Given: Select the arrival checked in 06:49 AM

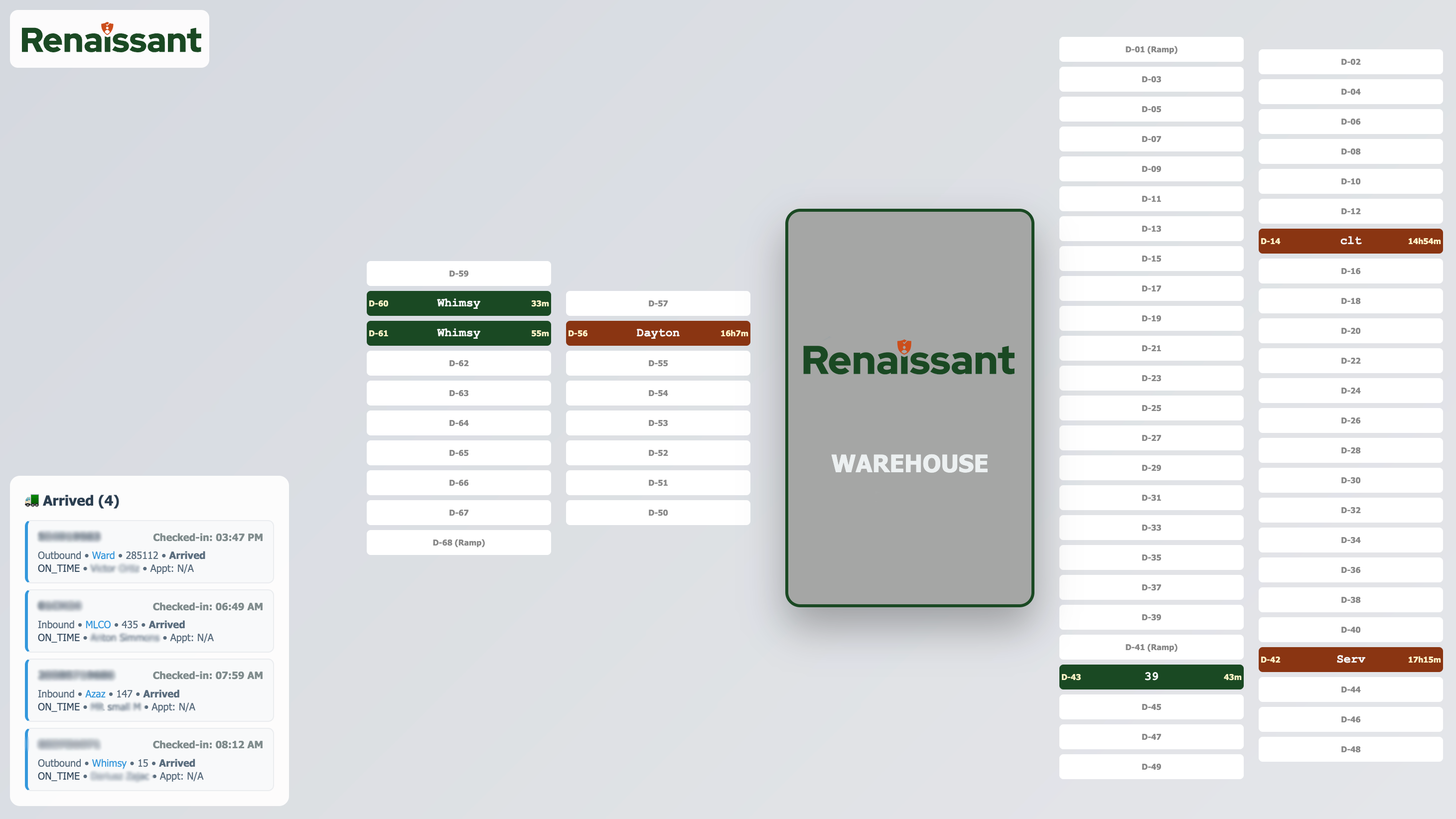Looking at the screenshot, I should 150,621.
